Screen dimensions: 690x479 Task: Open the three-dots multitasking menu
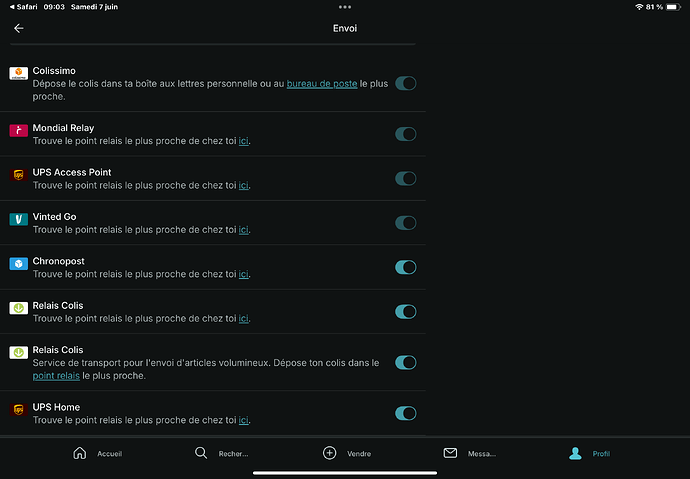point(345,7)
